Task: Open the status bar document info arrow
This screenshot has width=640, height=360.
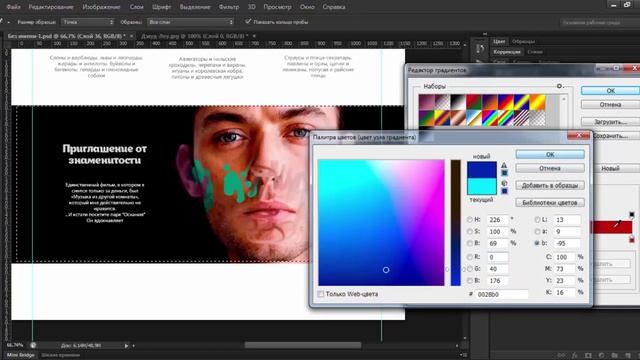Action: (x=127, y=346)
